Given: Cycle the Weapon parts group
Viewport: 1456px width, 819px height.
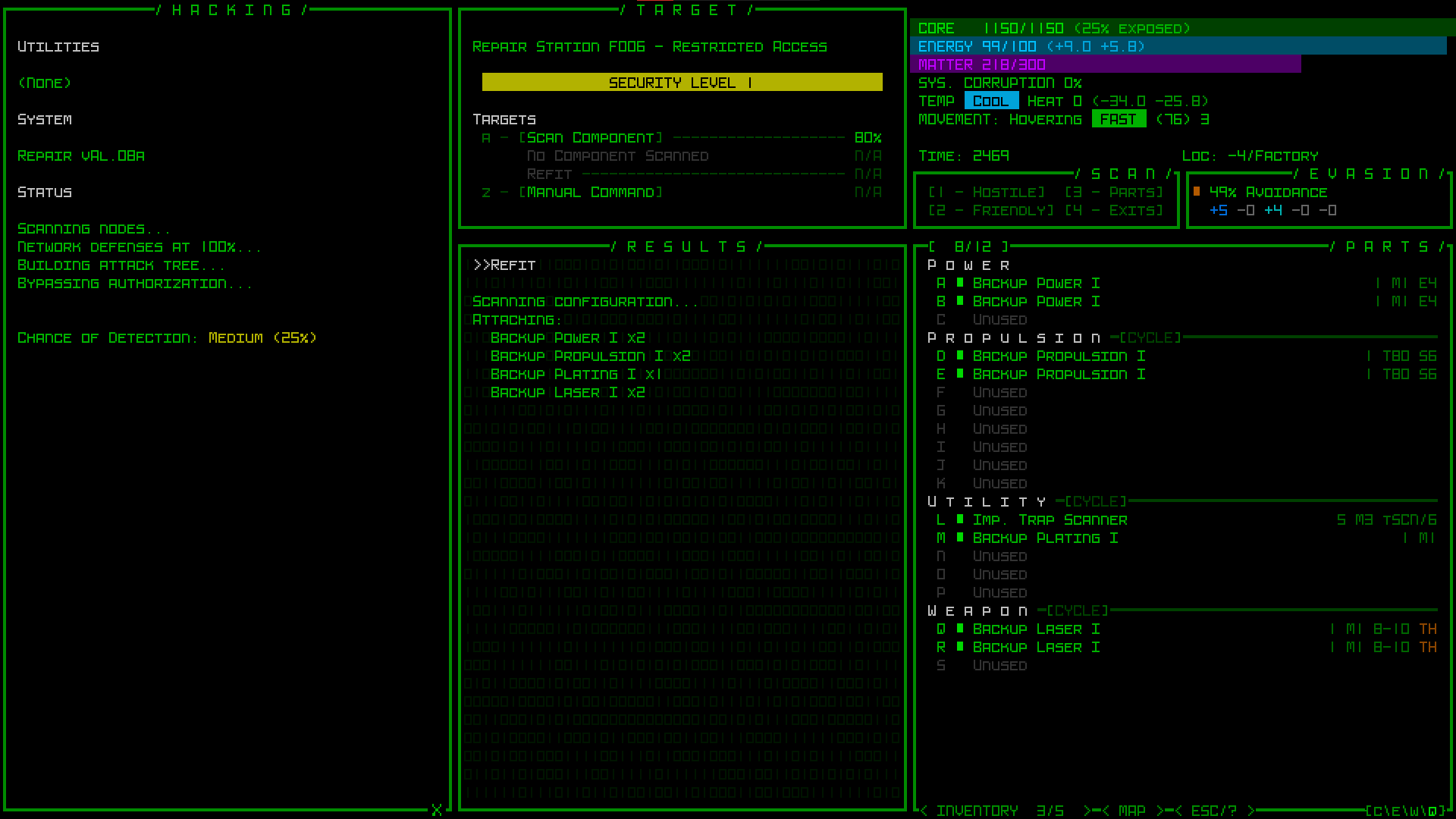Looking at the screenshot, I should (1077, 610).
